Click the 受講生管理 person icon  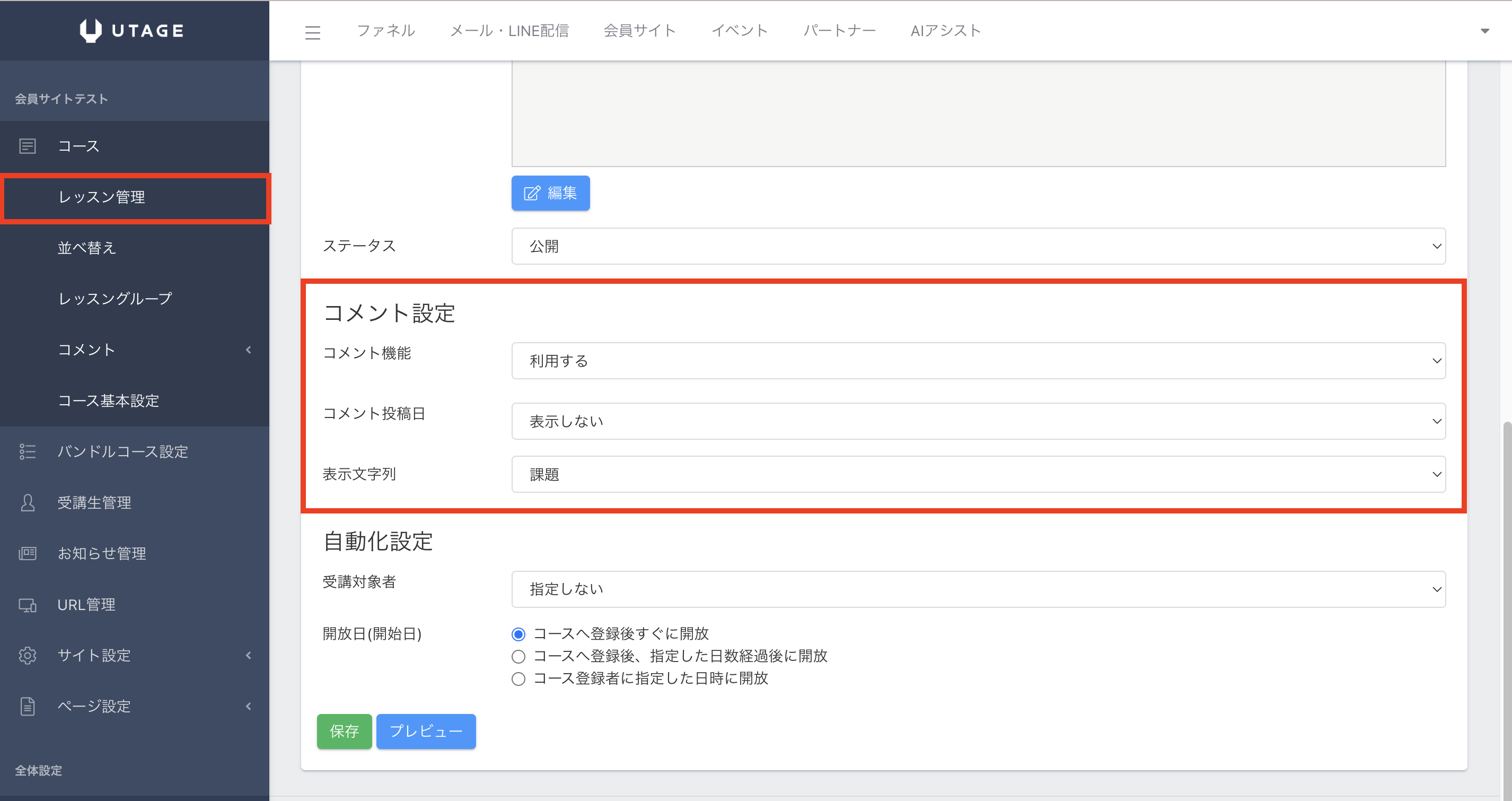click(x=28, y=503)
